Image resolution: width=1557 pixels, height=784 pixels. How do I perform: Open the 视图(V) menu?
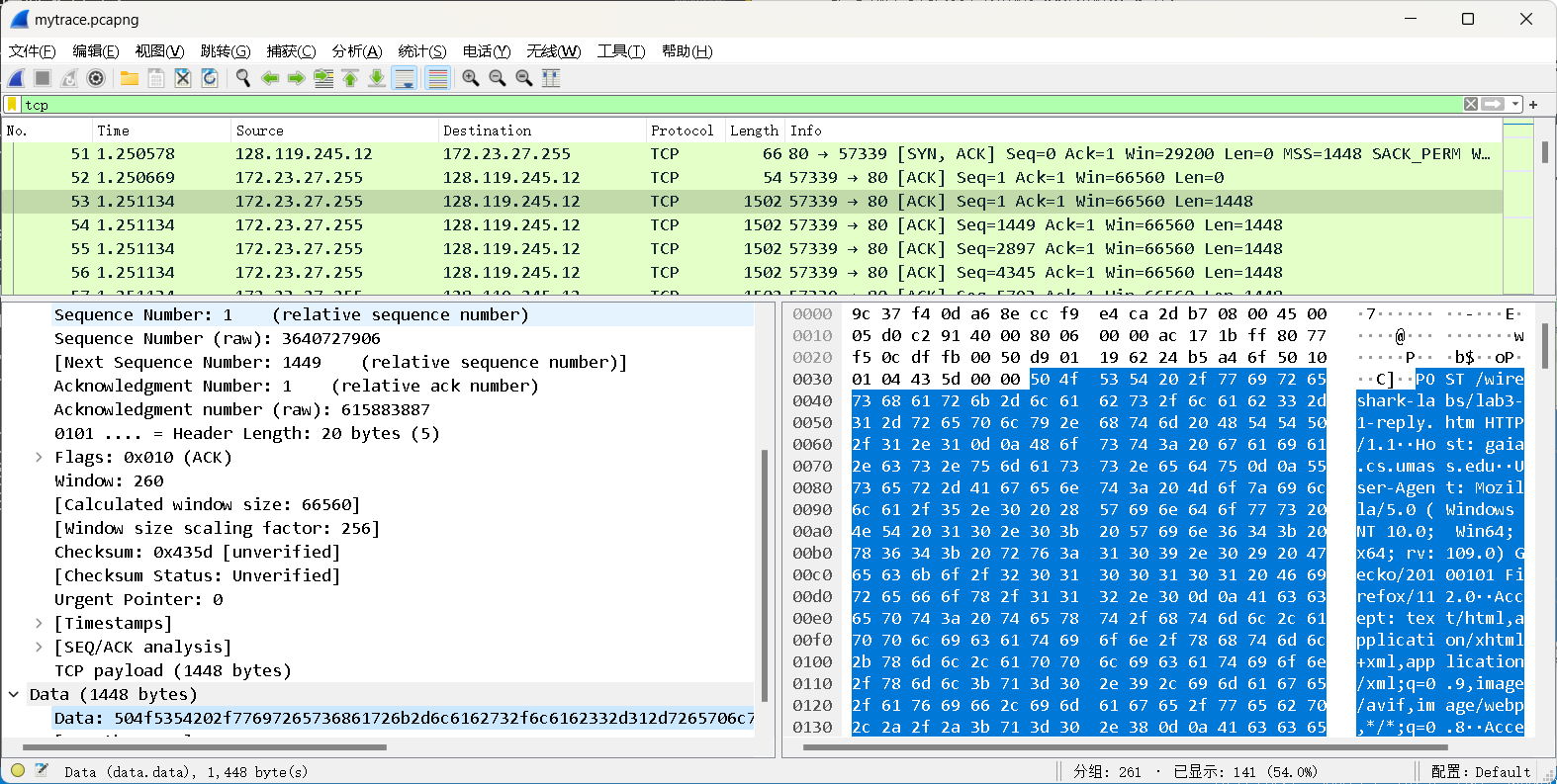pyautogui.click(x=159, y=50)
